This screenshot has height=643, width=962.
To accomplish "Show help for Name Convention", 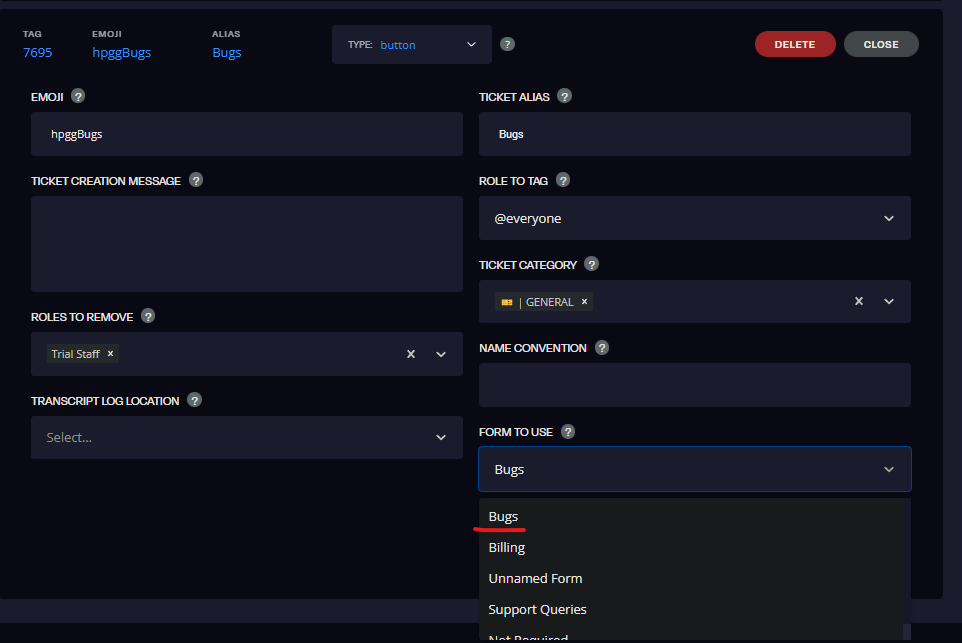I will pyautogui.click(x=602, y=348).
